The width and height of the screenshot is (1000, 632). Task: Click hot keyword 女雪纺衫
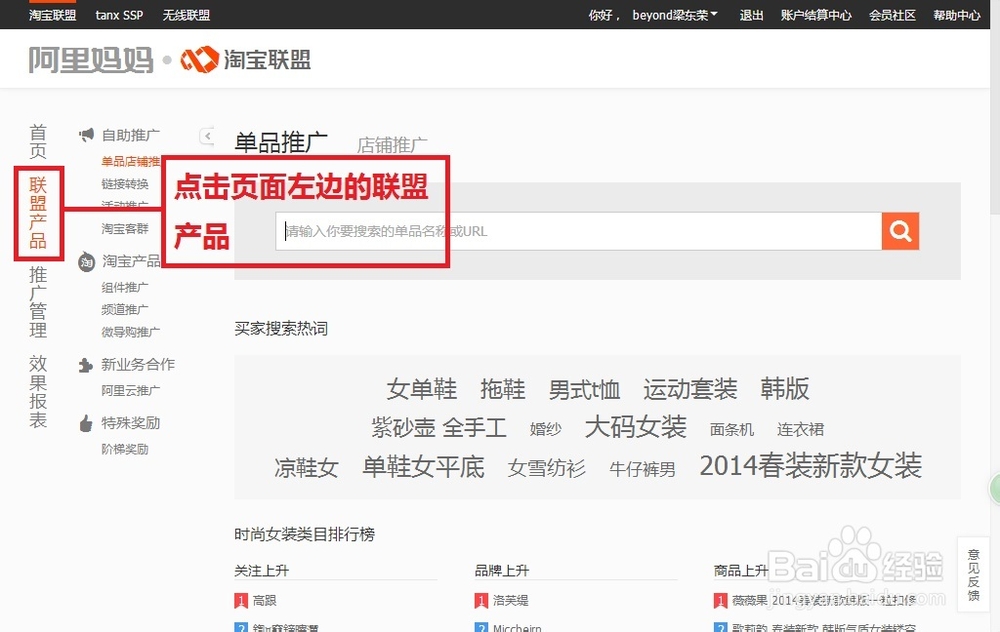[x=547, y=469]
